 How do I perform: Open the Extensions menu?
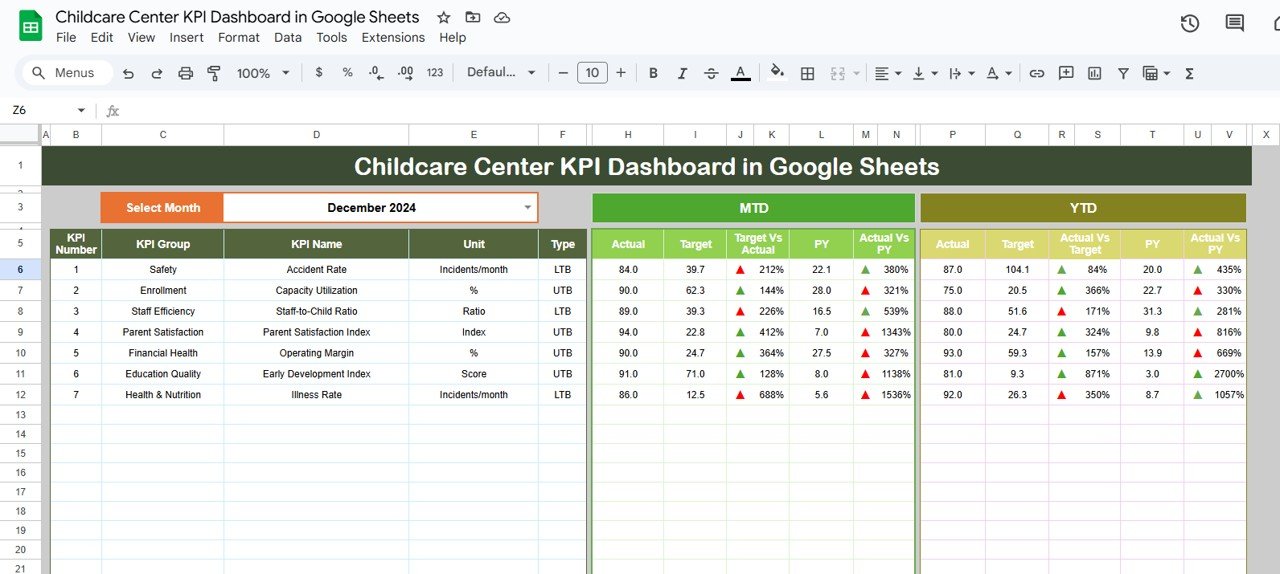click(393, 38)
